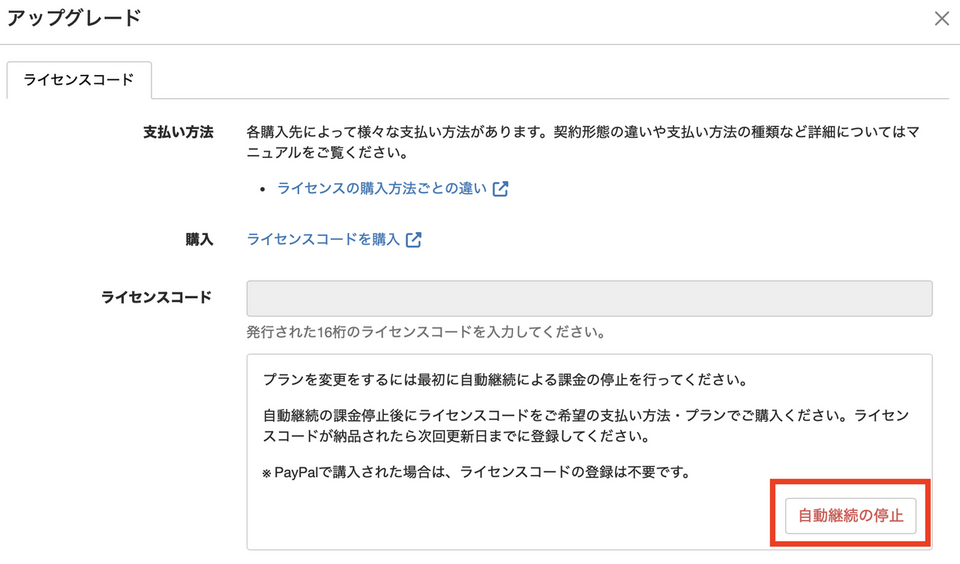The height and width of the screenshot is (564, 960).
Task: Select the ライセンスコード tab
Action: 79,80
